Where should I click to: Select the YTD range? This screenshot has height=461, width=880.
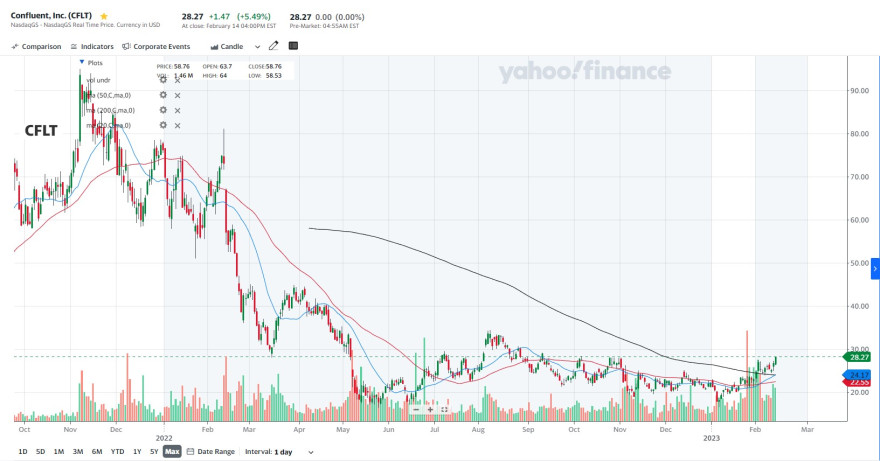[x=117, y=451]
